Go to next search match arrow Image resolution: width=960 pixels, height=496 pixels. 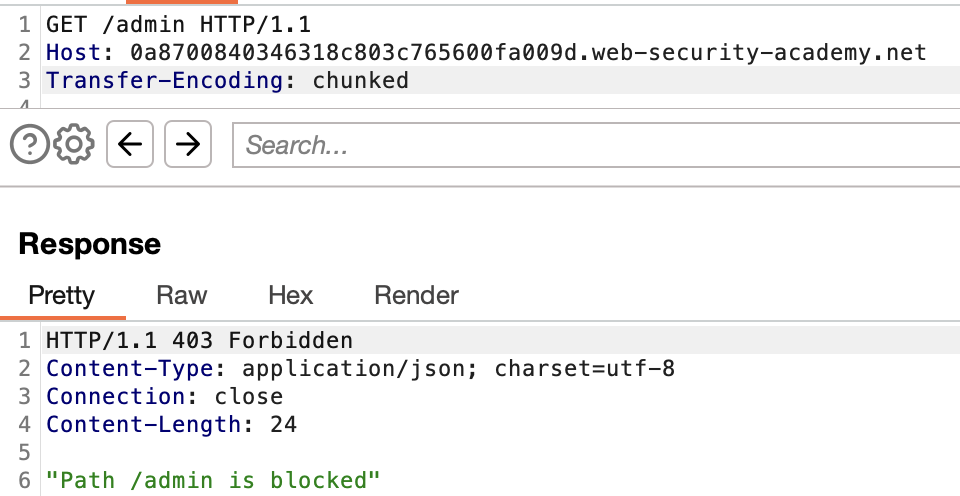(x=188, y=145)
